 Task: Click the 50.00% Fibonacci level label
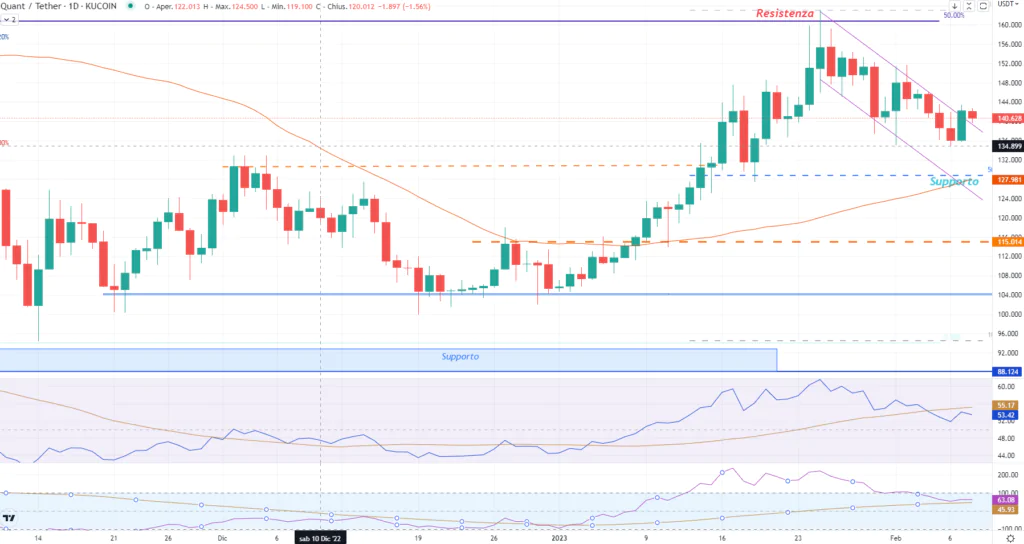953,15
